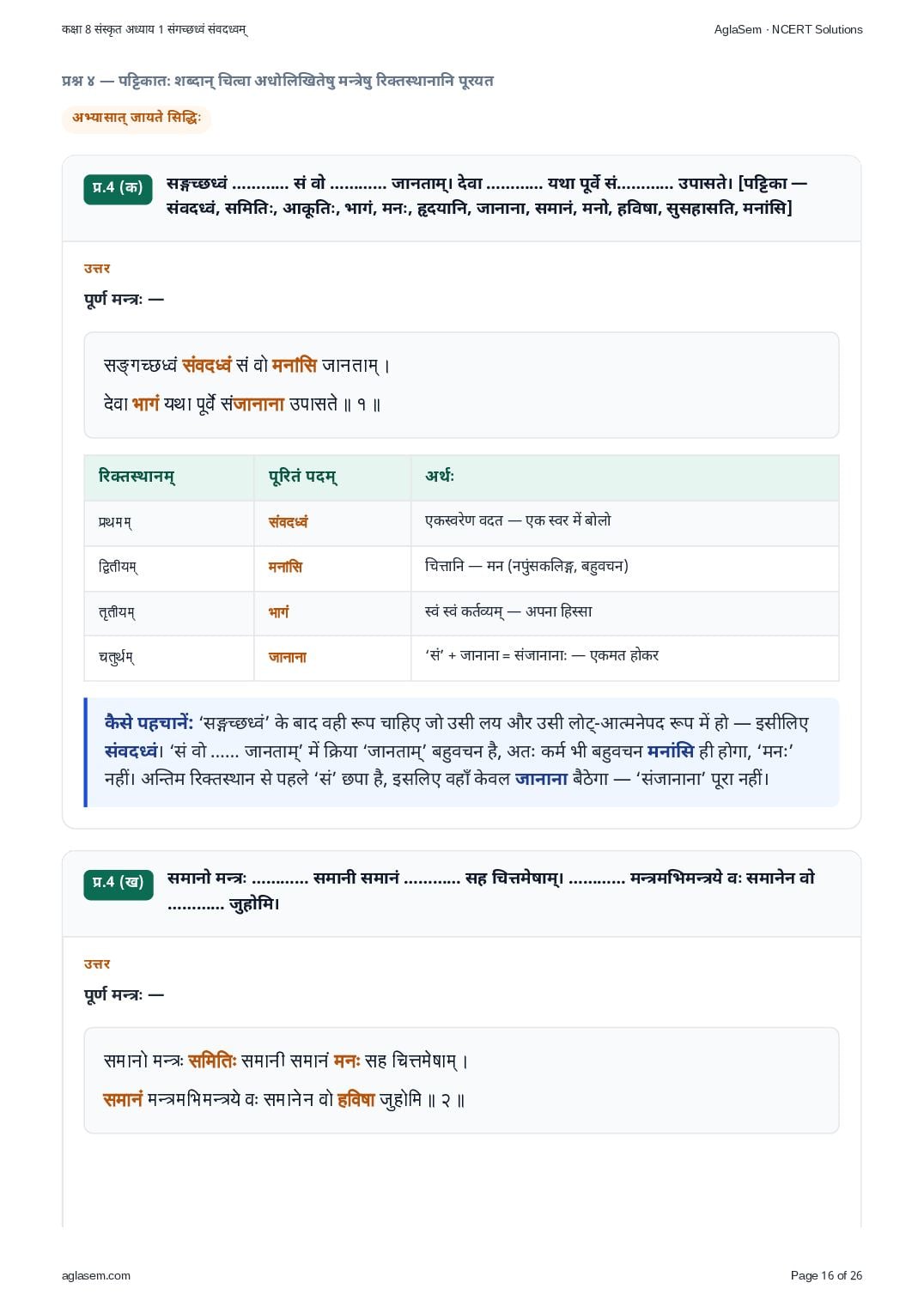Click the पूरितं पदम् column header
The height and width of the screenshot is (1307, 924).
click(303, 477)
